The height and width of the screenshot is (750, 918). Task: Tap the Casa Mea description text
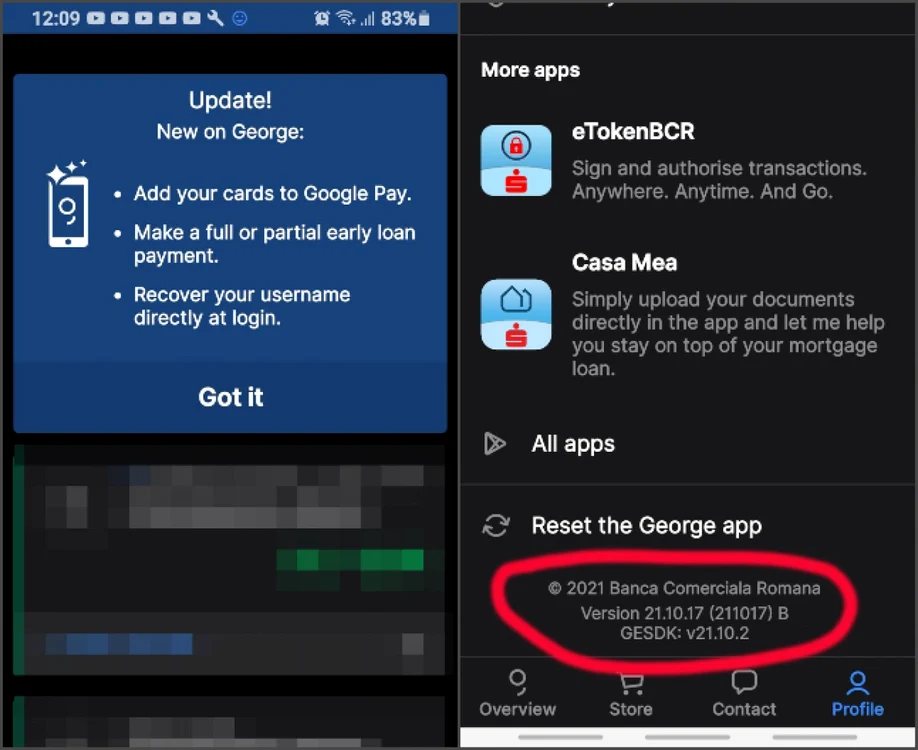(728, 334)
